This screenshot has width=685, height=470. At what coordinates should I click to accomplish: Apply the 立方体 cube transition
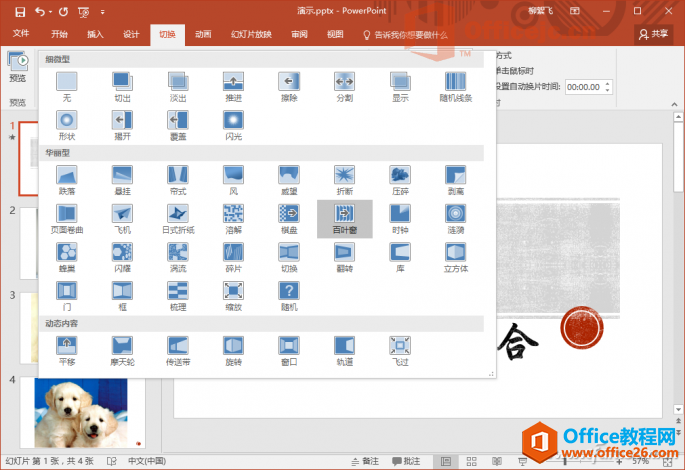coord(456,258)
